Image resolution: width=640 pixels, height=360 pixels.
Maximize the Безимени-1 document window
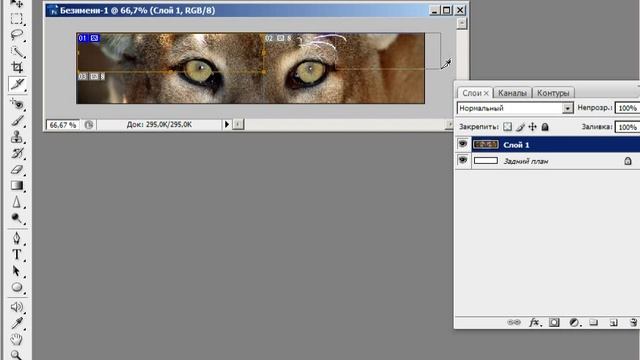[x=447, y=10]
